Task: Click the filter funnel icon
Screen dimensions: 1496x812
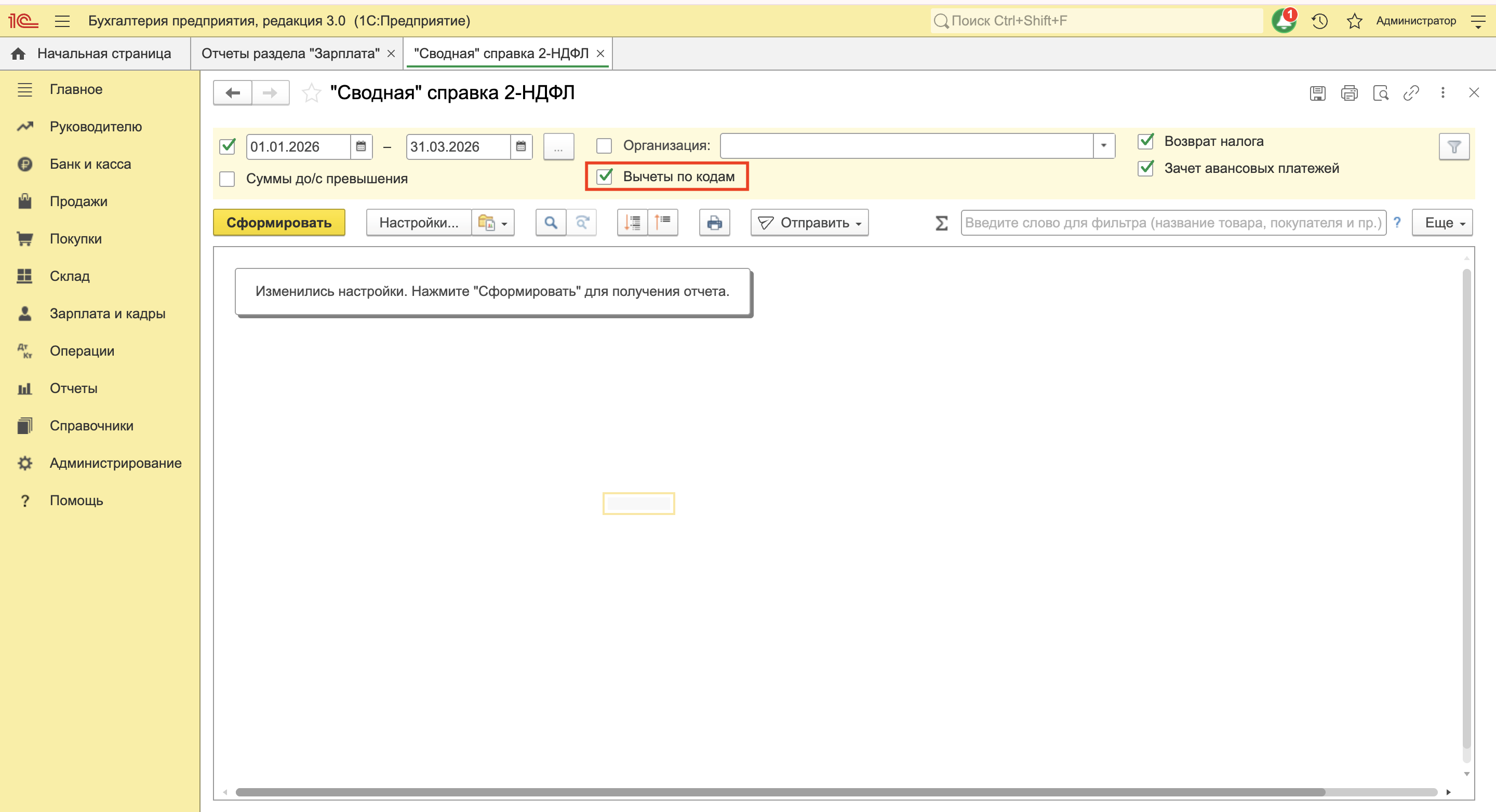Action: tap(1453, 147)
